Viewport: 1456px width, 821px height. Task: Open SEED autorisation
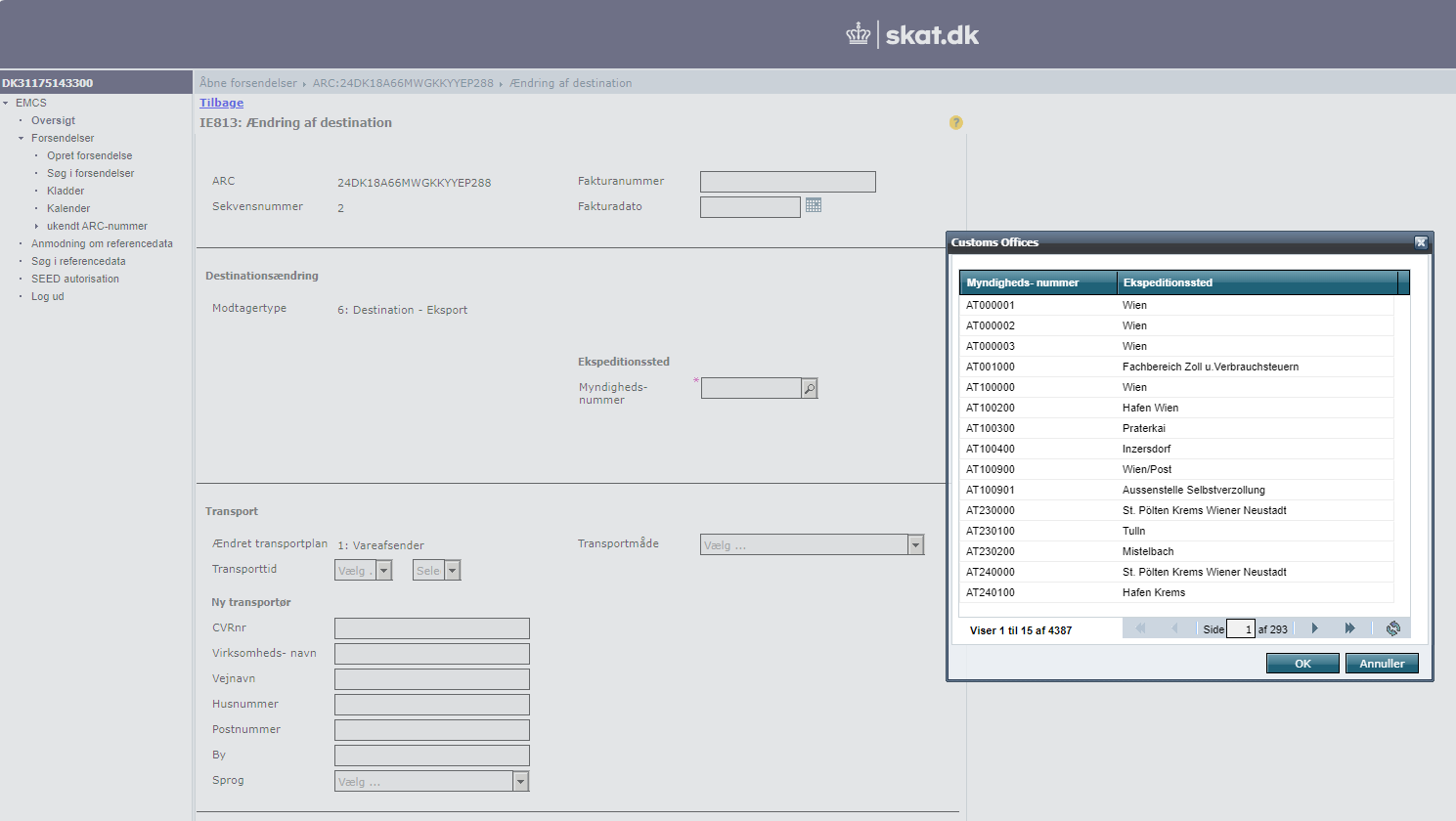75,279
